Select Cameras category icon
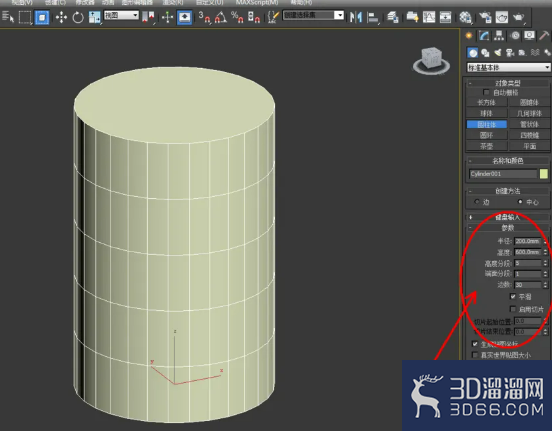The image size is (552, 431). tap(510, 53)
